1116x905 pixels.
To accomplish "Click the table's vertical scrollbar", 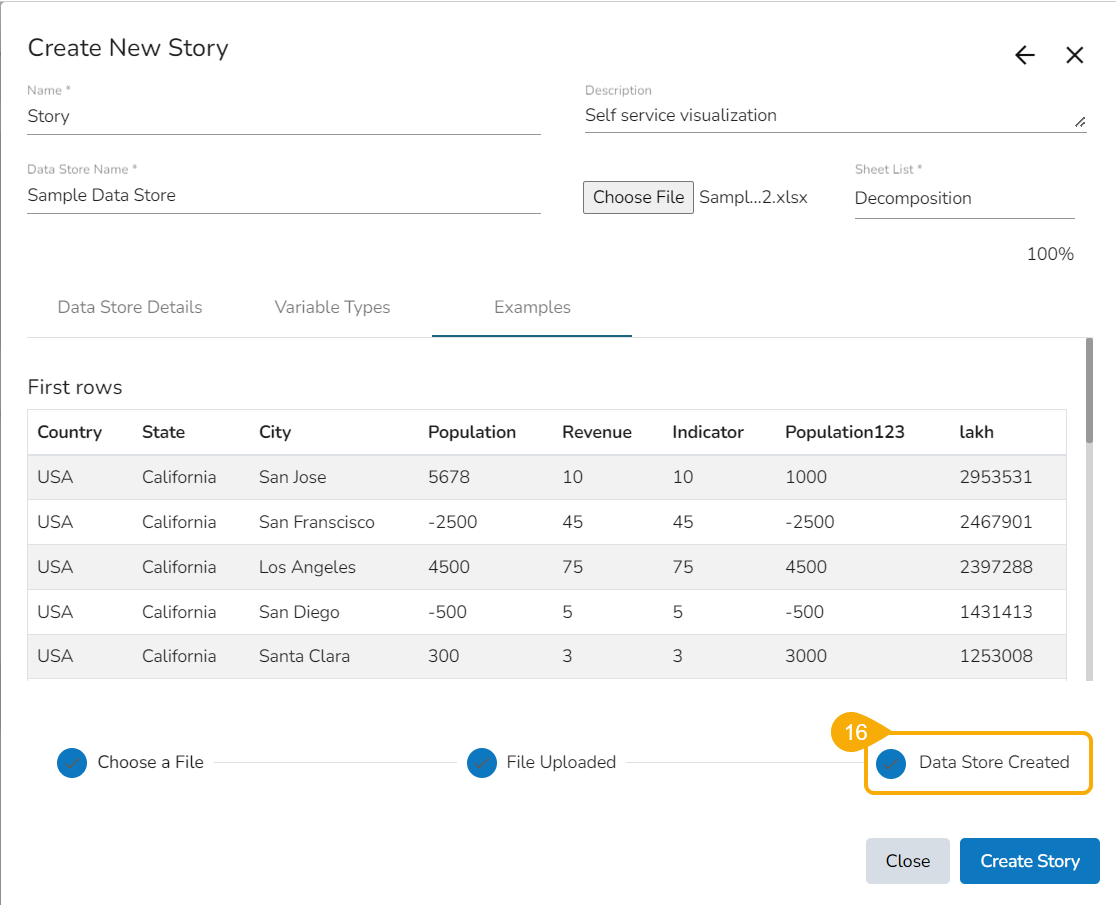I will click(x=1089, y=391).
